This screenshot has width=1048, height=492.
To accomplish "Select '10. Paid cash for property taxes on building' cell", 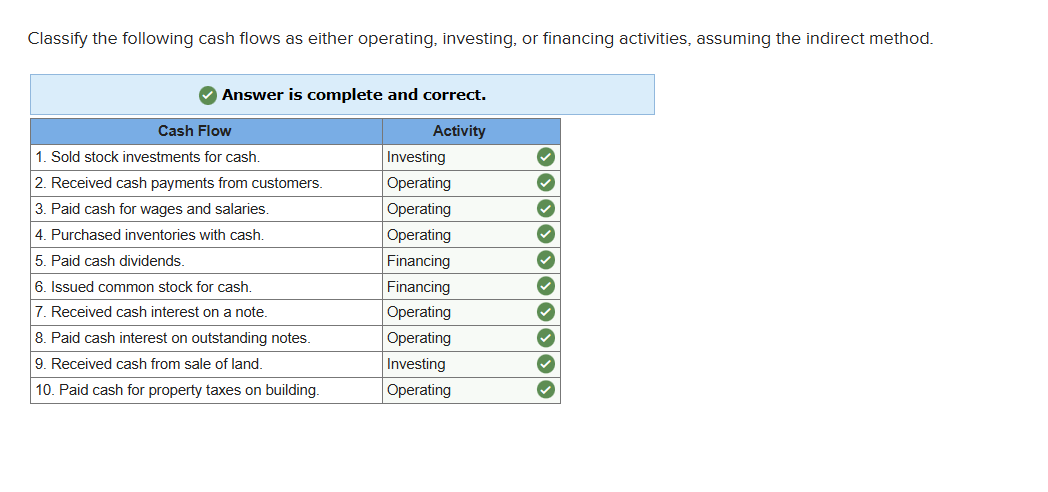I will click(x=177, y=390).
